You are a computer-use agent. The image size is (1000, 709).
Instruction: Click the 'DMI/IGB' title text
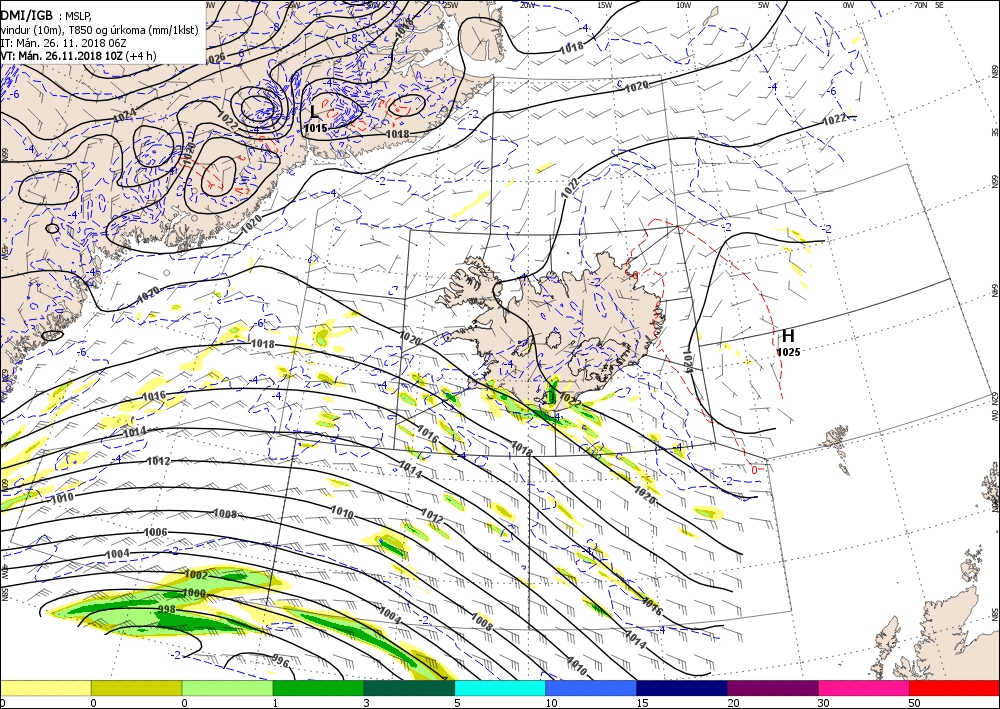click(x=27, y=16)
